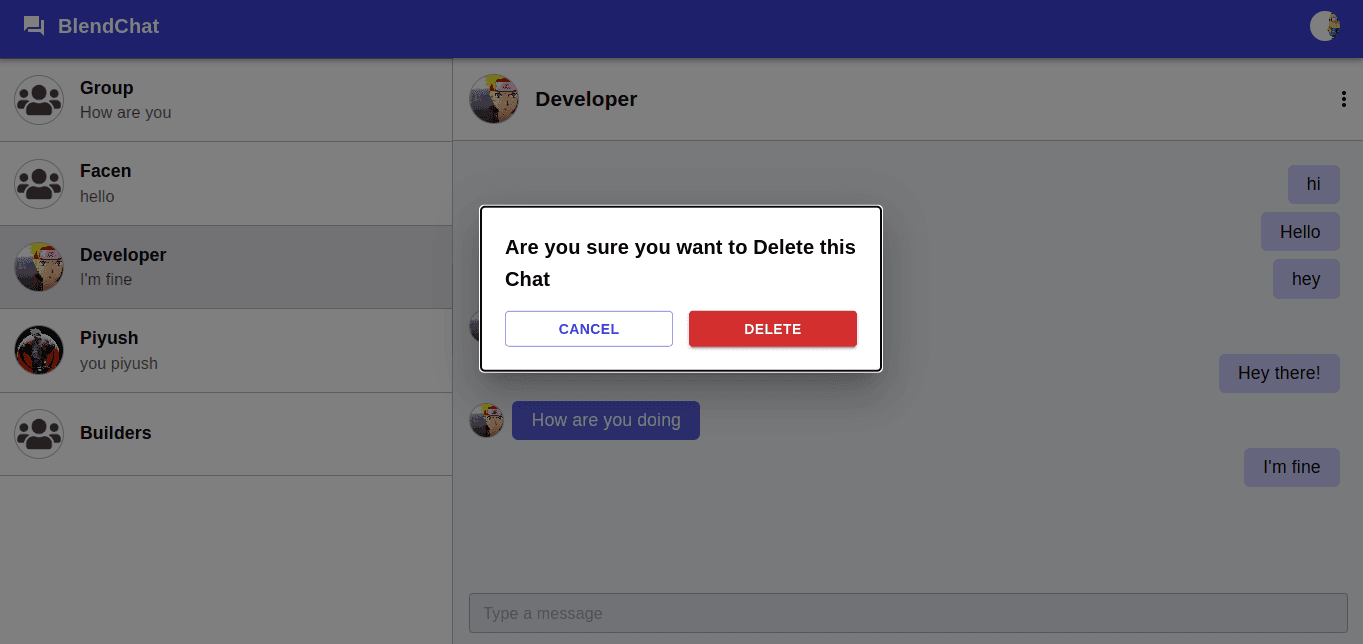Open the Builders chat entry
1363x644 pixels.
(226, 434)
